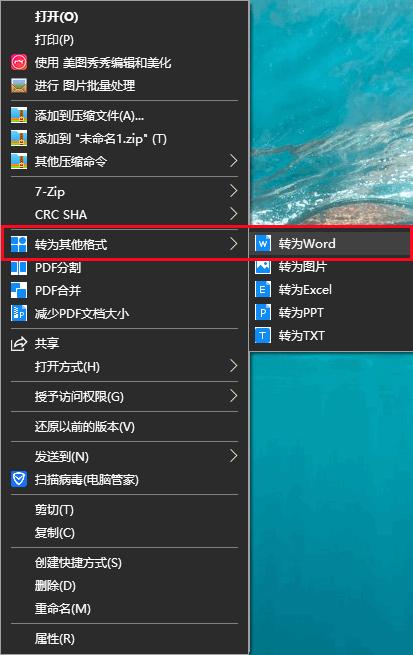Click the Meitu XiuXiu pink icon
Image resolution: width=413 pixels, height=655 pixels.
(x=19, y=63)
